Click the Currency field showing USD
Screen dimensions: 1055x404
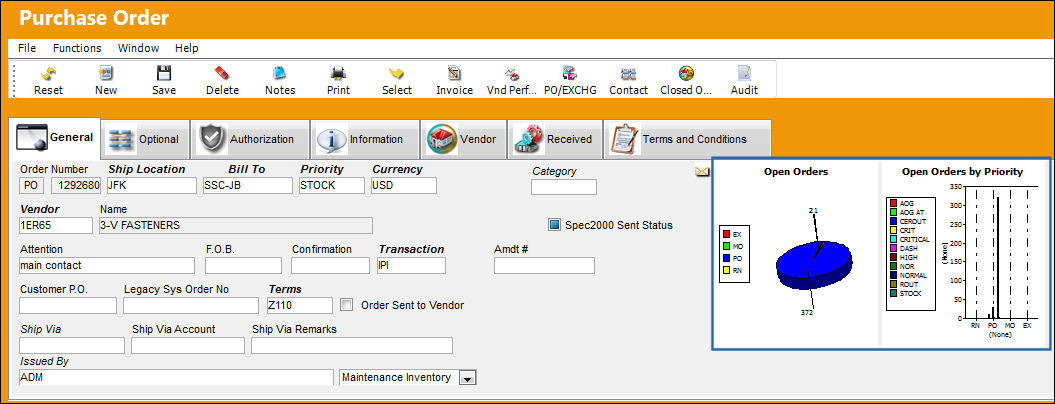click(x=404, y=186)
